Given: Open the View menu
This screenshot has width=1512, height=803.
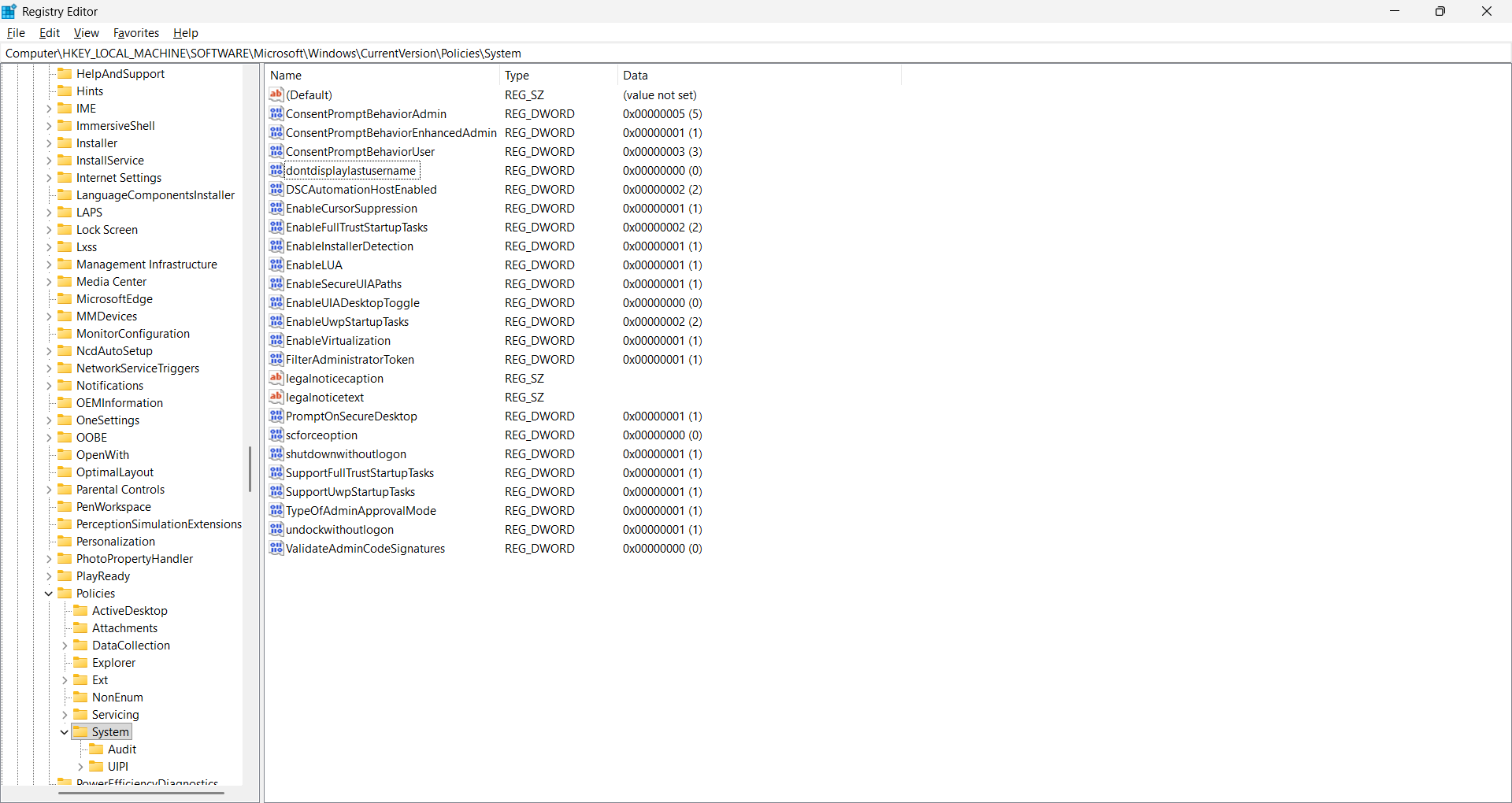Looking at the screenshot, I should (x=86, y=32).
